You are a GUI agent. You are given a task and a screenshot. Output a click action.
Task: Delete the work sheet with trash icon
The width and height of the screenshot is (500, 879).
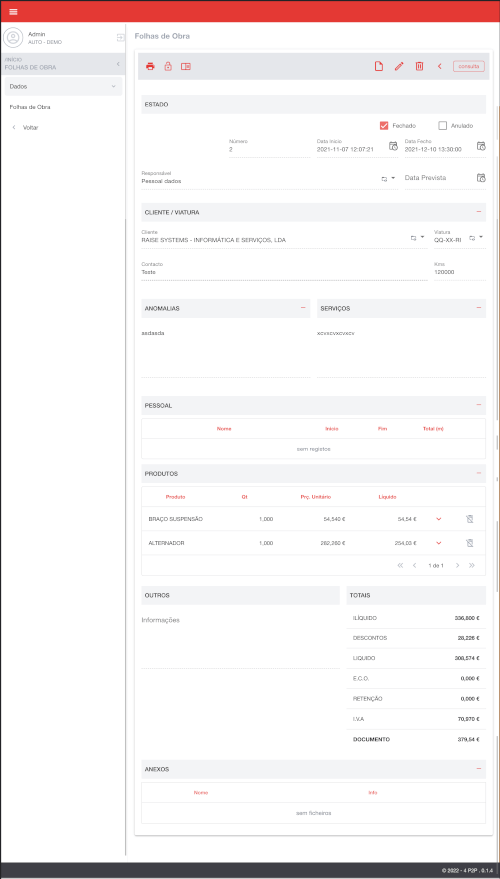419,66
